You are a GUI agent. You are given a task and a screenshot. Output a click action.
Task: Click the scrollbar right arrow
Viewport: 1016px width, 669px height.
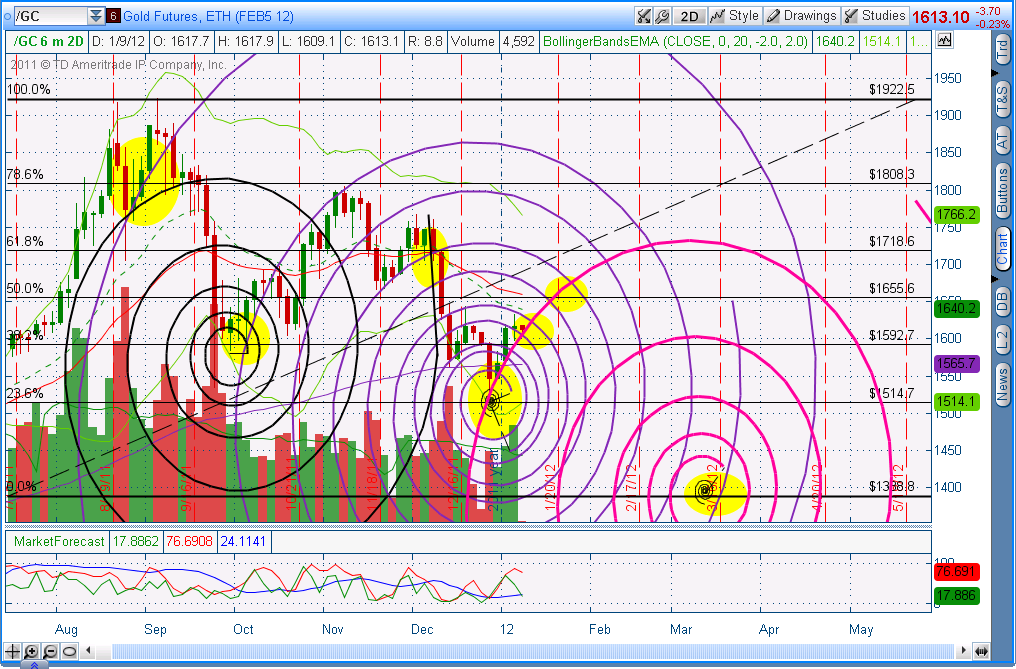coord(964,651)
